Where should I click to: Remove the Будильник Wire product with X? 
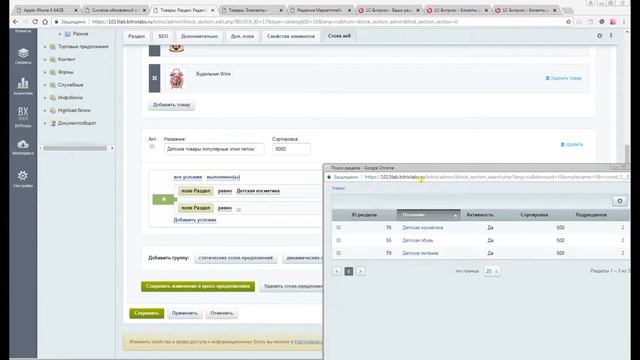click(x=154, y=78)
